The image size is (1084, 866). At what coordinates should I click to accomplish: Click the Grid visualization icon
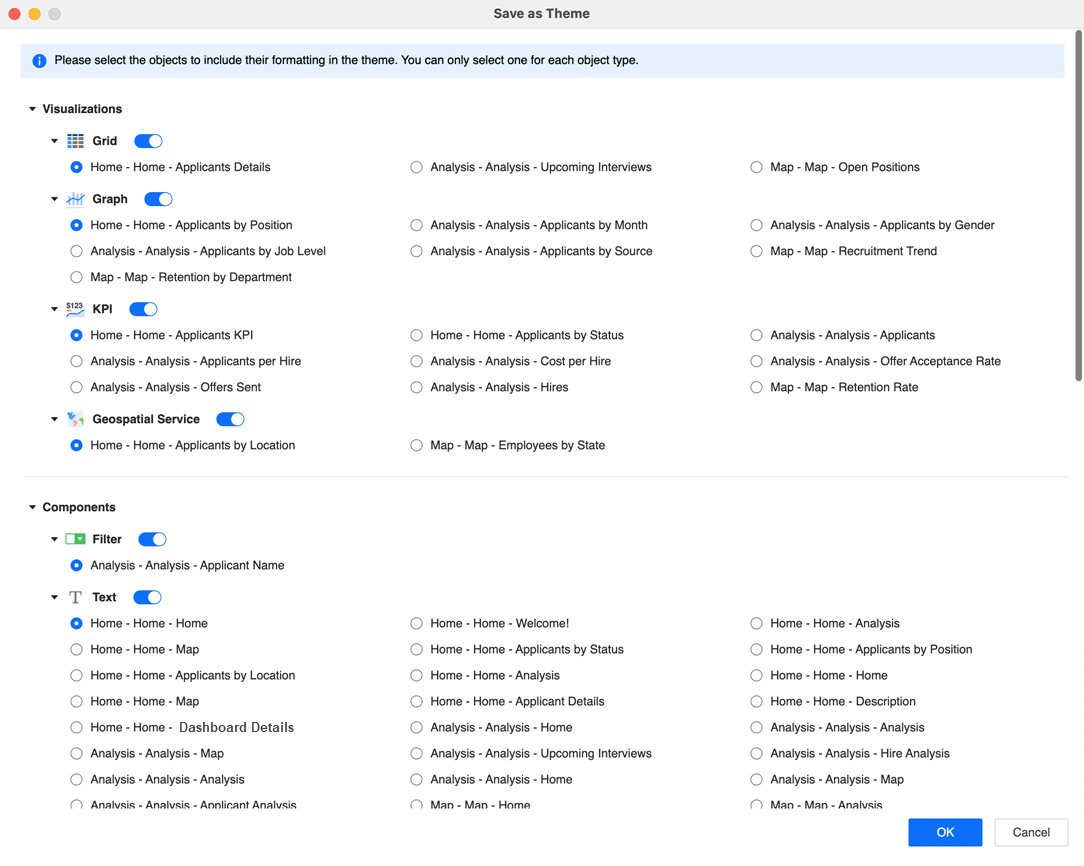(x=75, y=141)
